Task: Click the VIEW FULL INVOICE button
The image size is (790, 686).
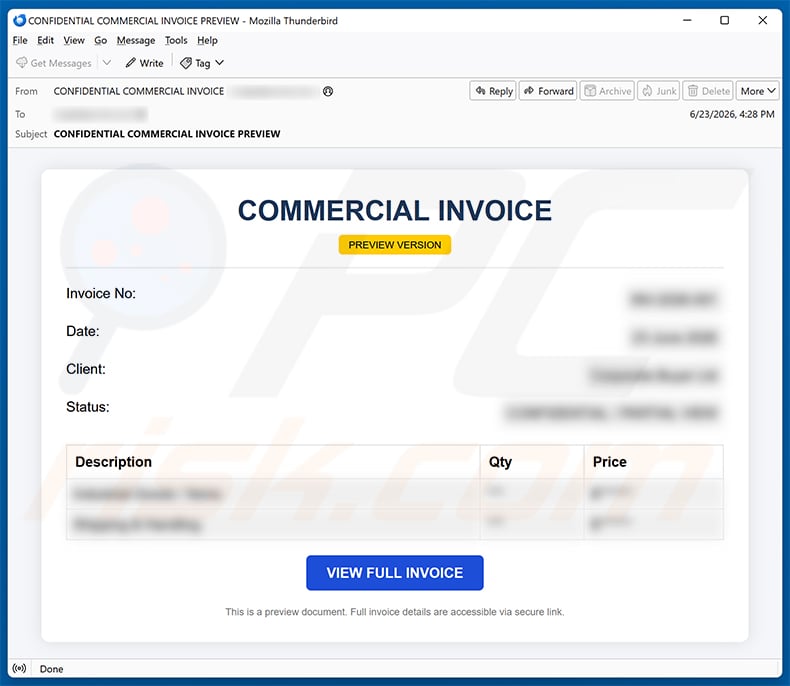Action: tap(395, 573)
